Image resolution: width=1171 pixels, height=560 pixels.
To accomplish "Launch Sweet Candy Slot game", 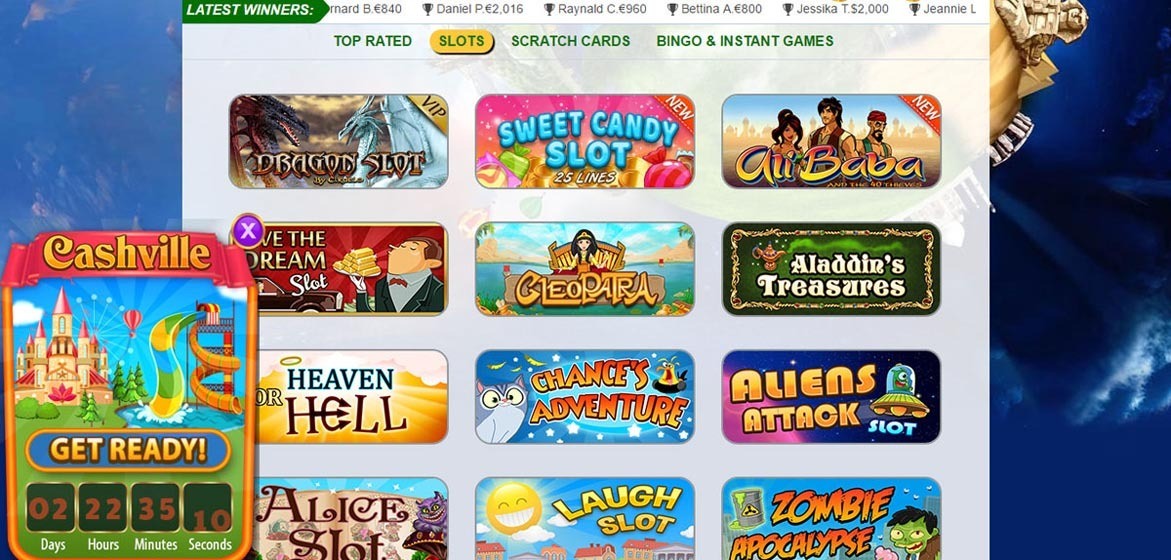I will tap(585, 141).
